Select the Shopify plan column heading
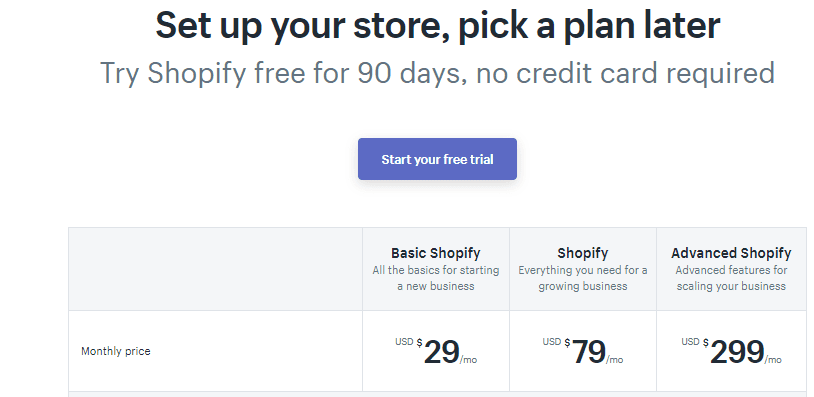The width and height of the screenshot is (814, 397). [582, 253]
